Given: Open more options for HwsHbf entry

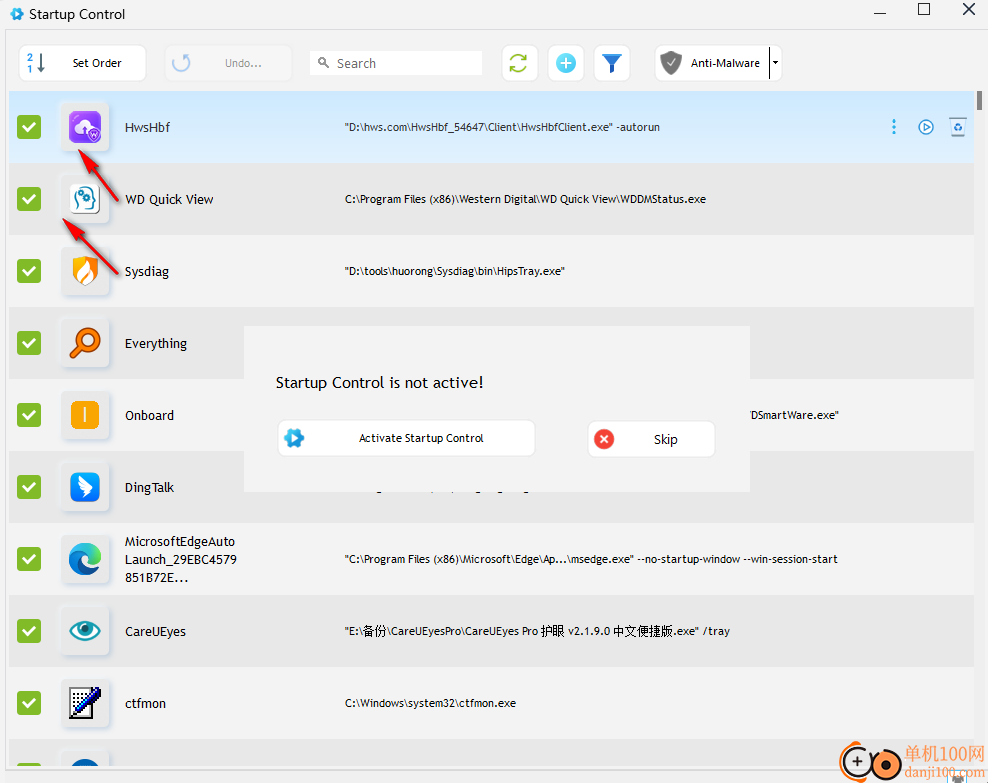Looking at the screenshot, I should pyautogui.click(x=893, y=127).
